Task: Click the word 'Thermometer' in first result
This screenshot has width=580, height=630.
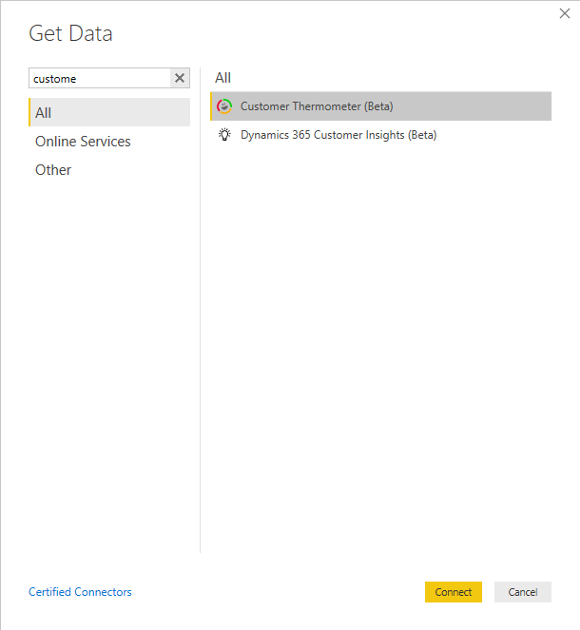Action: 327,106
